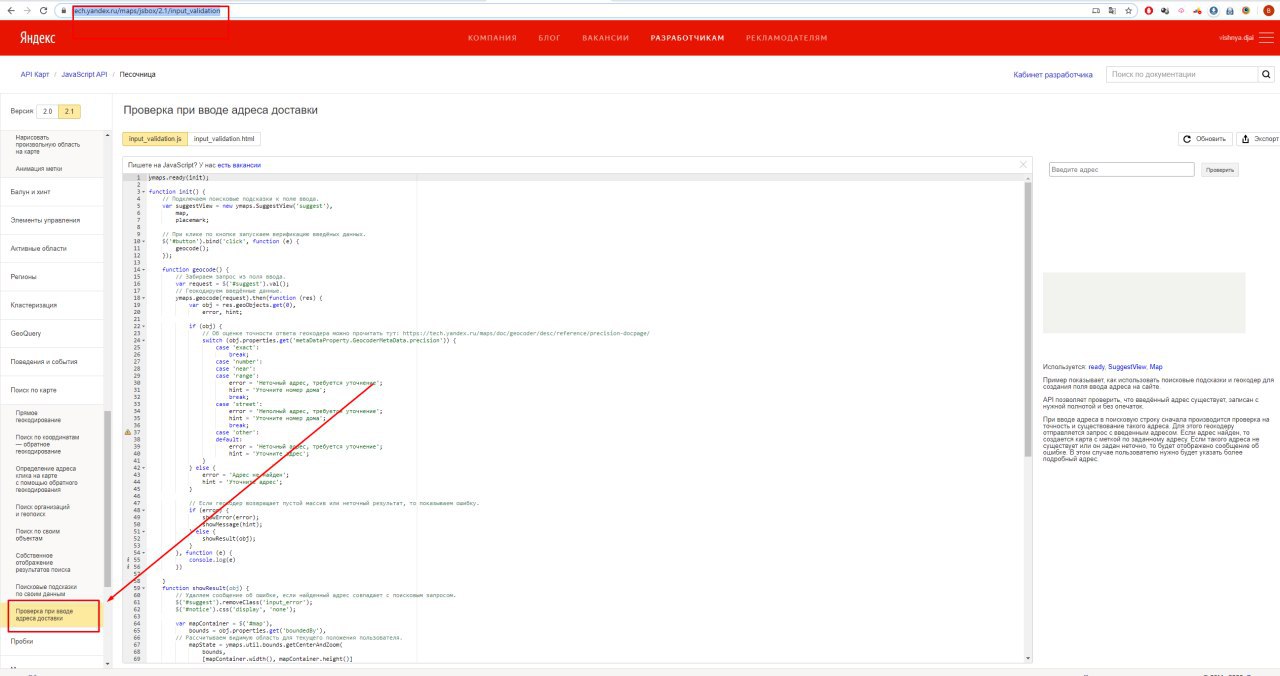
Task: Go back using the browser back arrow
Action: (x=11, y=10)
